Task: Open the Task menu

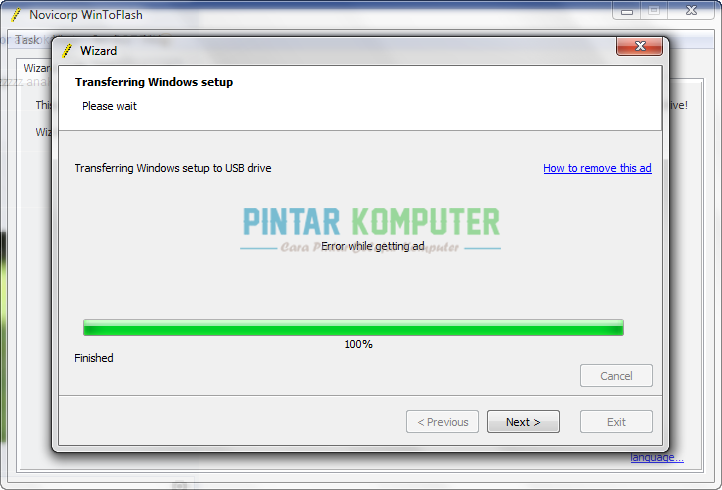Action: (27, 40)
